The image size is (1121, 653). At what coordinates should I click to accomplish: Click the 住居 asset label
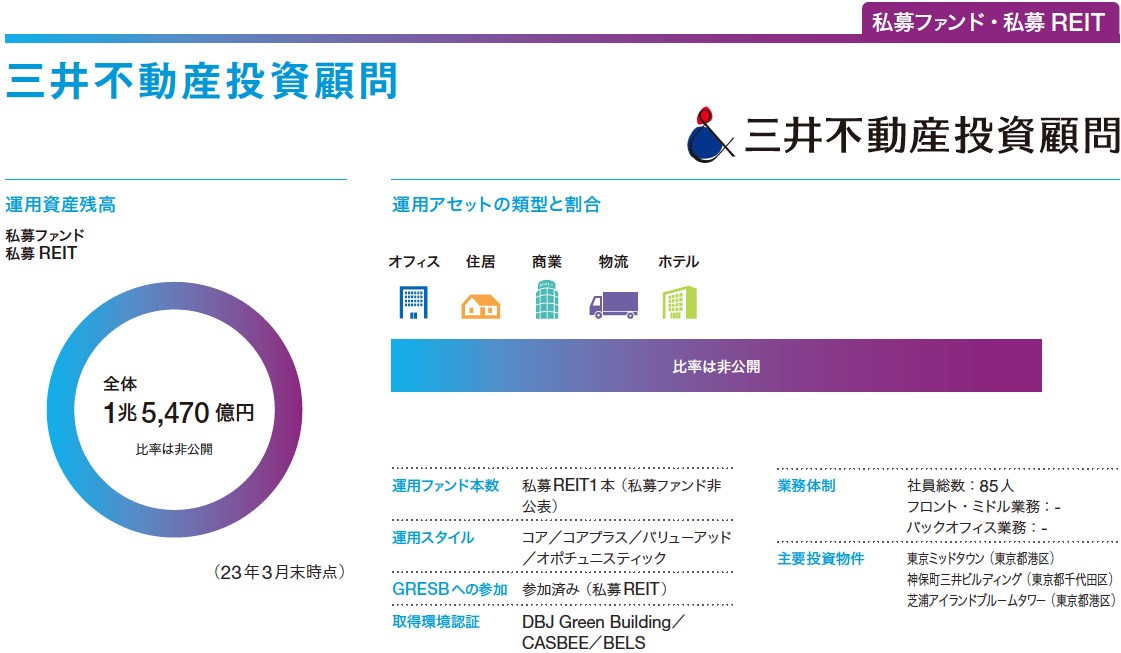click(x=480, y=262)
